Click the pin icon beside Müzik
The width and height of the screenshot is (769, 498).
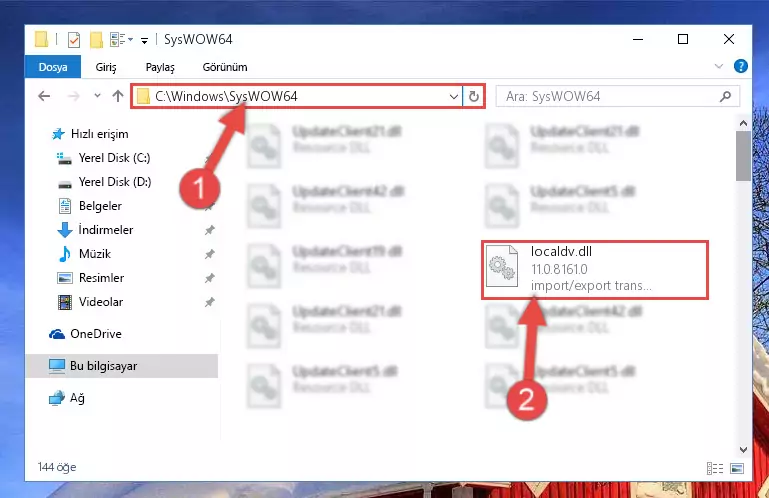pos(209,254)
